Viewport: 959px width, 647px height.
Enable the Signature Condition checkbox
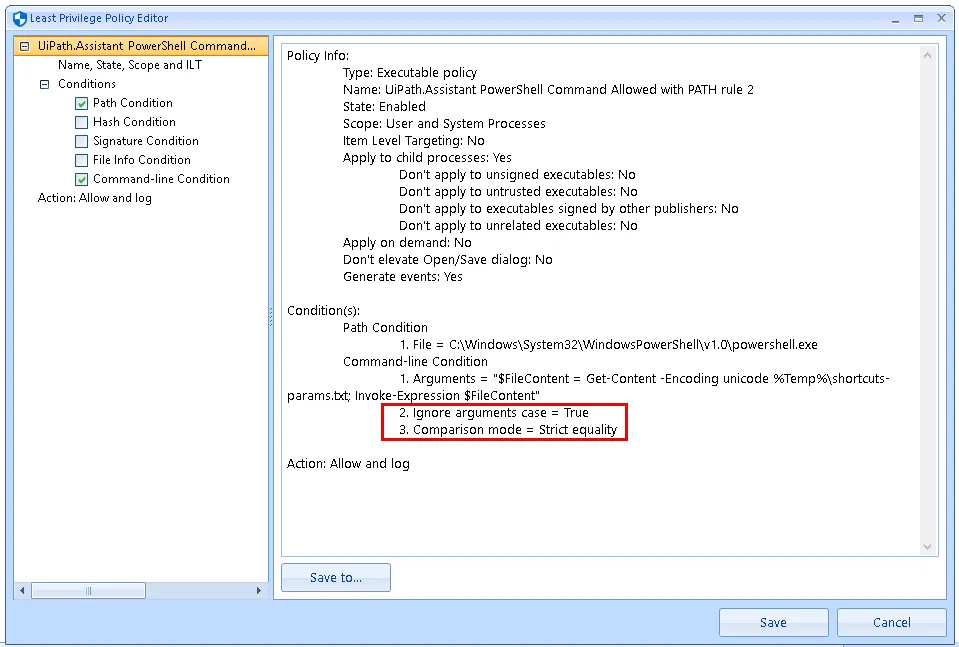(82, 142)
